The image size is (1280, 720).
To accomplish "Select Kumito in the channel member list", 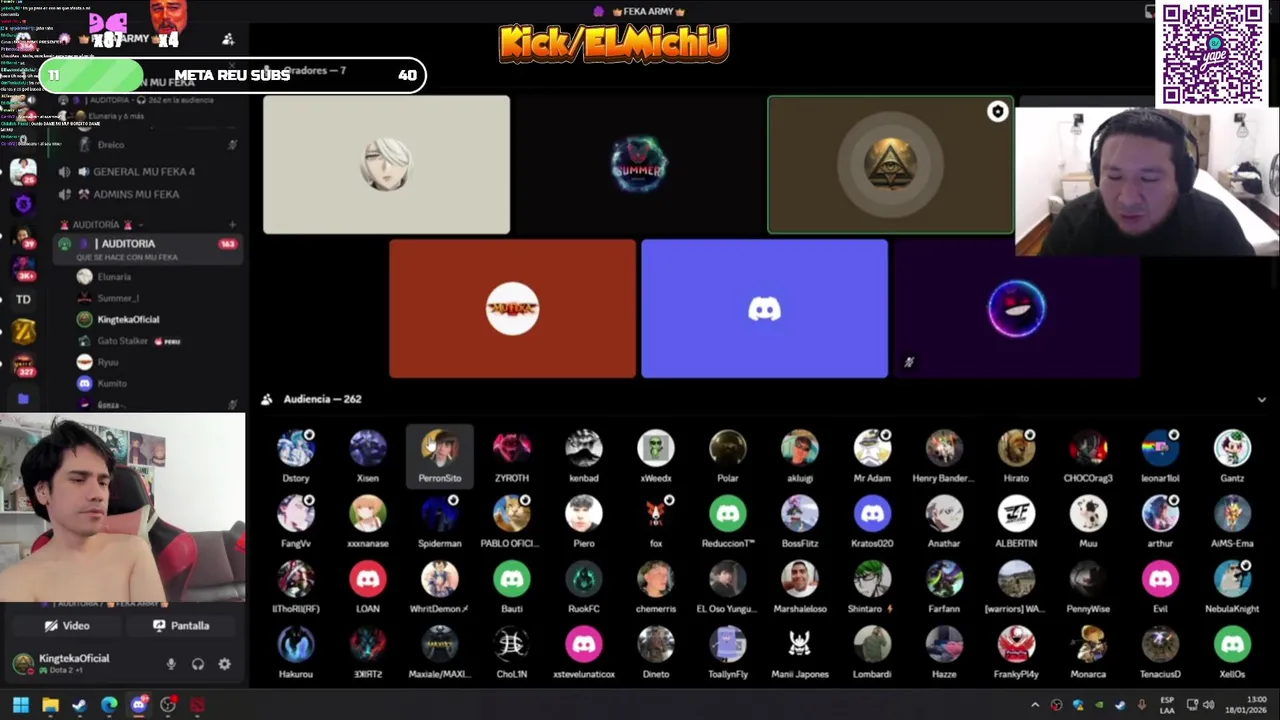I will 112,384.
